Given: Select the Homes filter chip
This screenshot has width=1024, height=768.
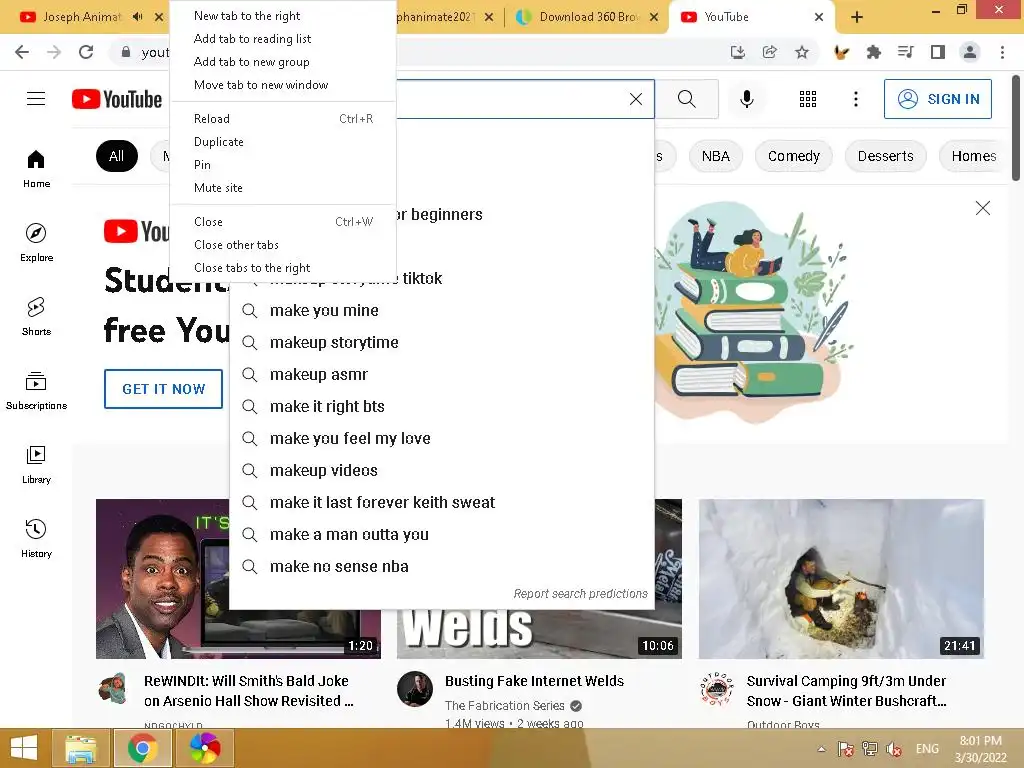Looking at the screenshot, I should click(973, 156).
